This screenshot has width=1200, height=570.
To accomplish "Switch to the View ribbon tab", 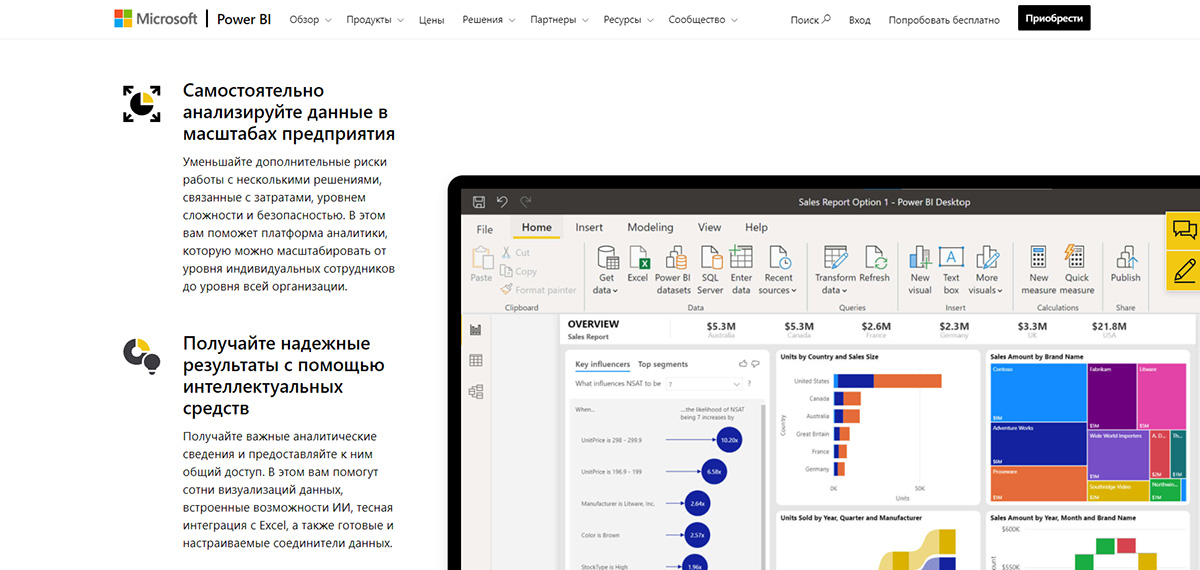I will pos(709,228).
